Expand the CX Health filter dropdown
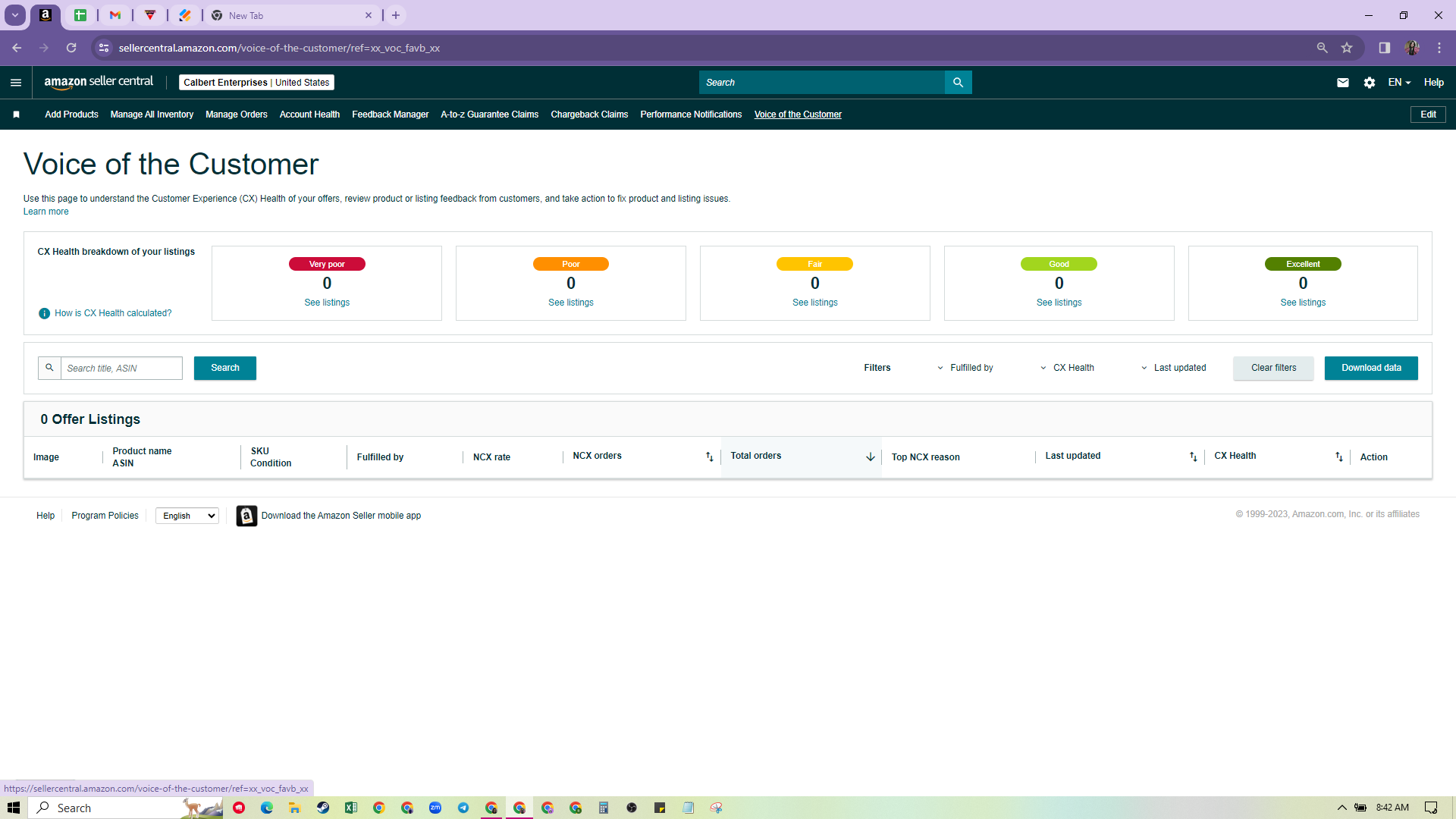 click(x=1067, y=368)
